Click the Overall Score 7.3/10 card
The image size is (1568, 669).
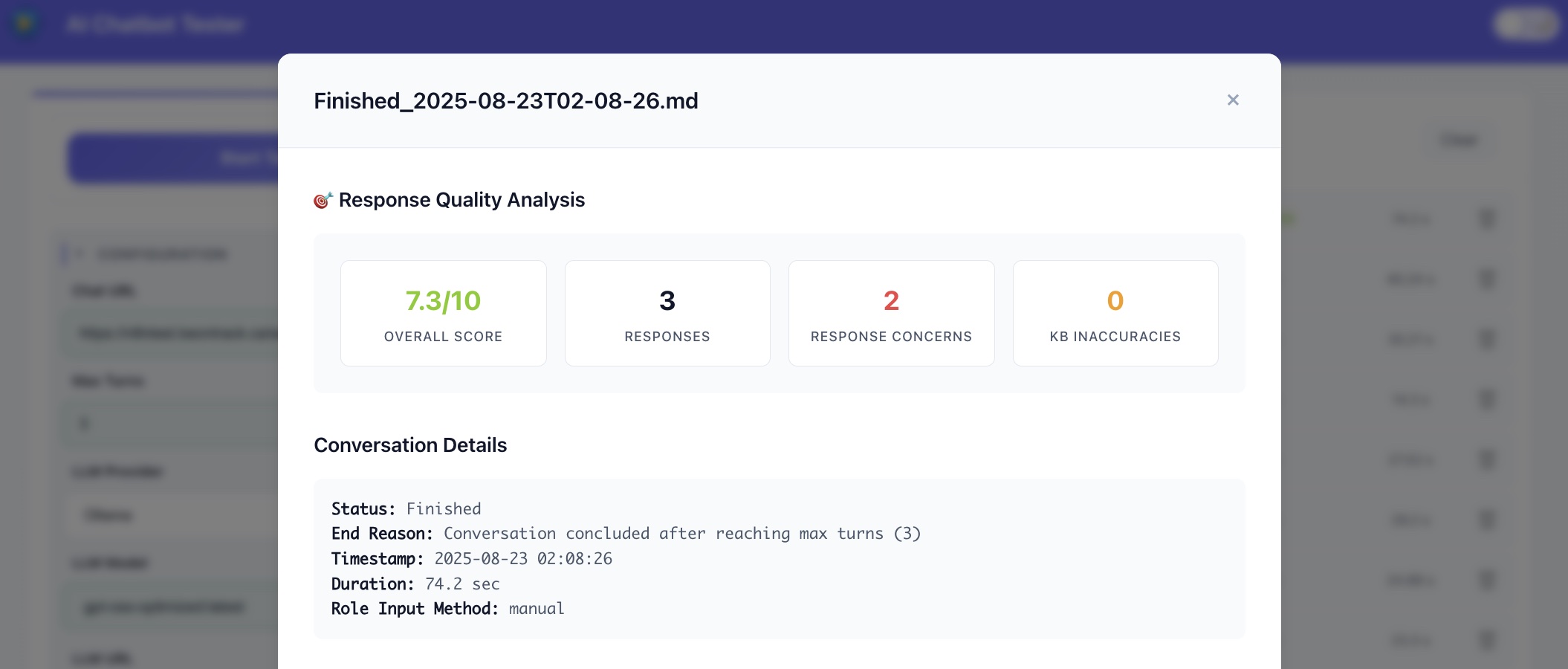coord(443,313)
